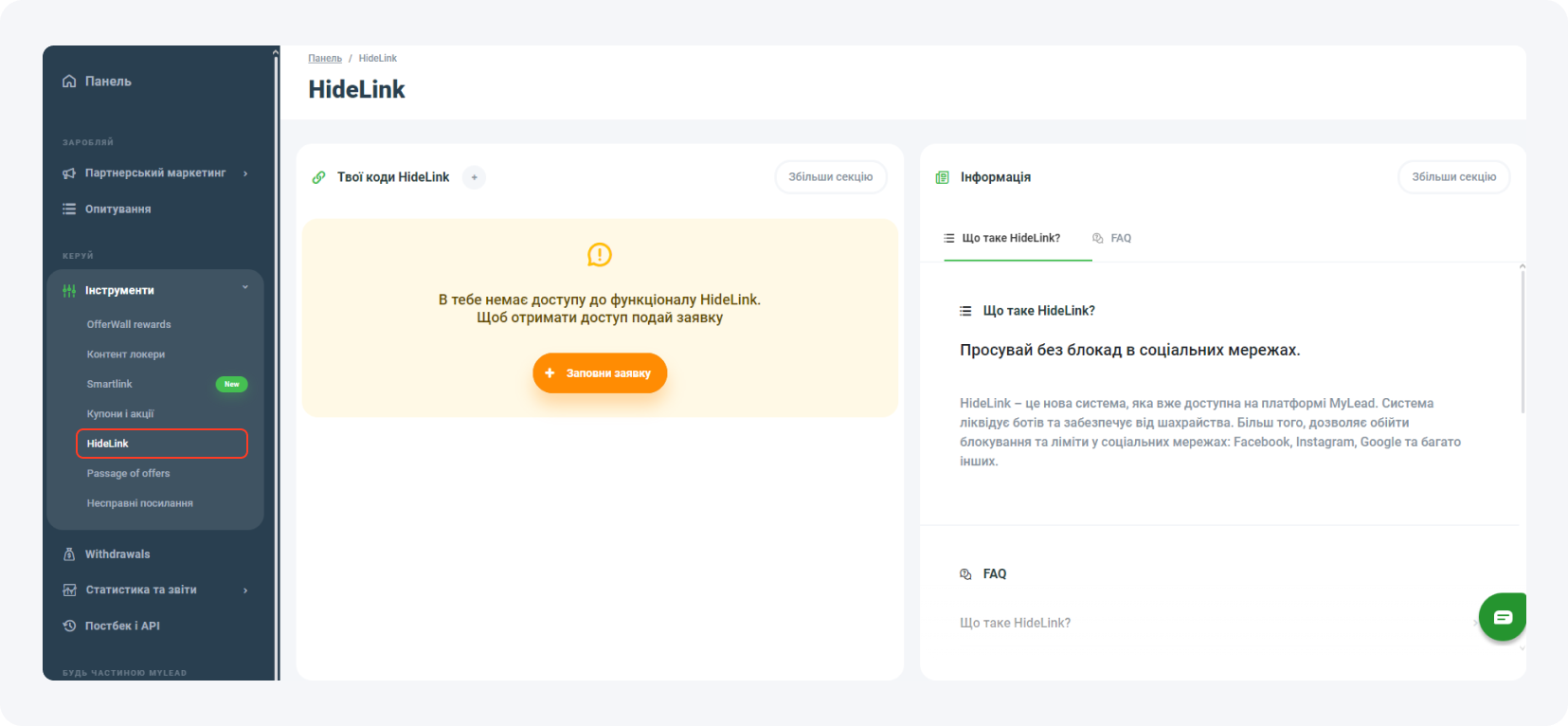Expand the FAQ question Що таке HideLink?
Screen dimensions: 1568x726
[x=1015, y=623]
